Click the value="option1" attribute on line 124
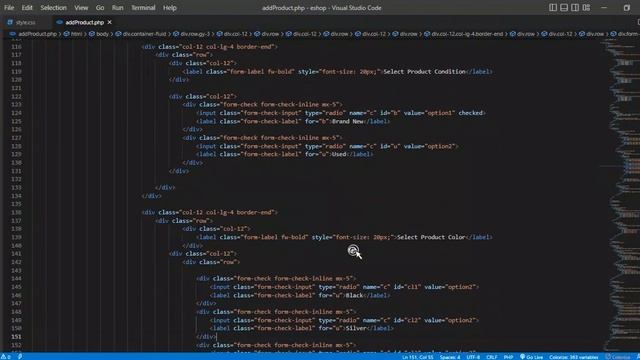Viewport: 640px width, 360px height. 429,113
